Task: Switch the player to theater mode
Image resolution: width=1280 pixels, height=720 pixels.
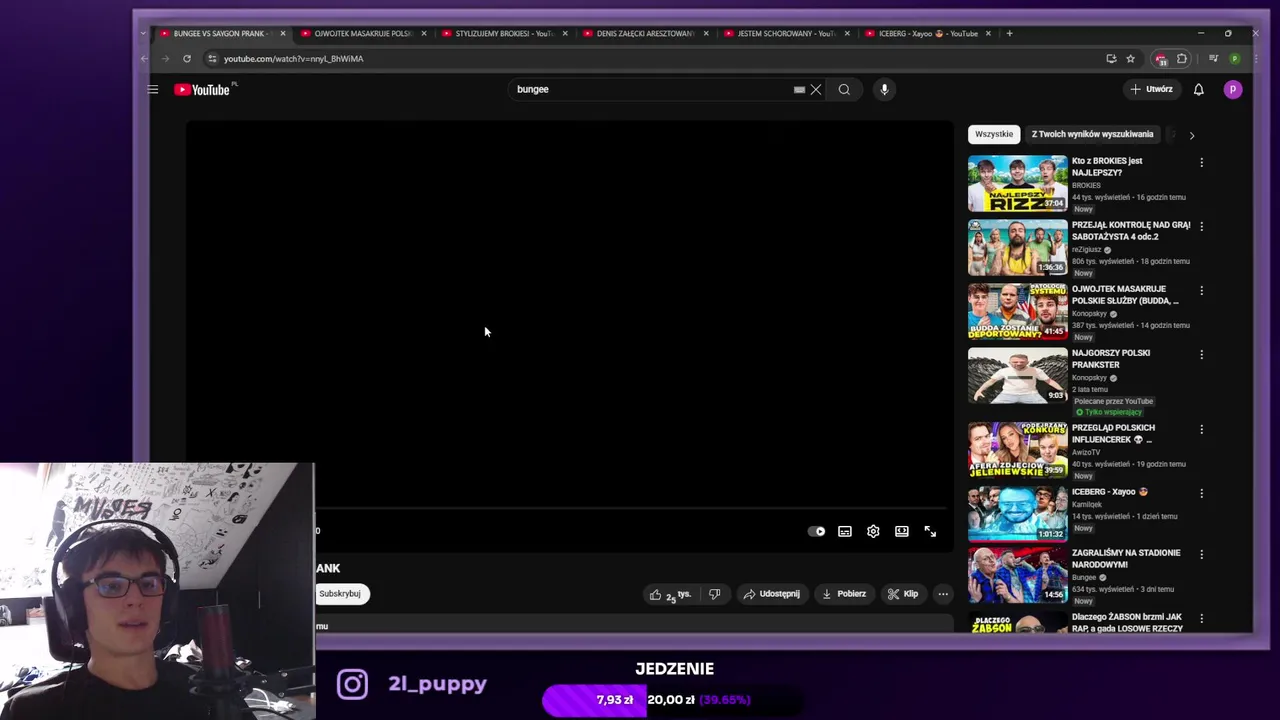Action: (902, 531)
